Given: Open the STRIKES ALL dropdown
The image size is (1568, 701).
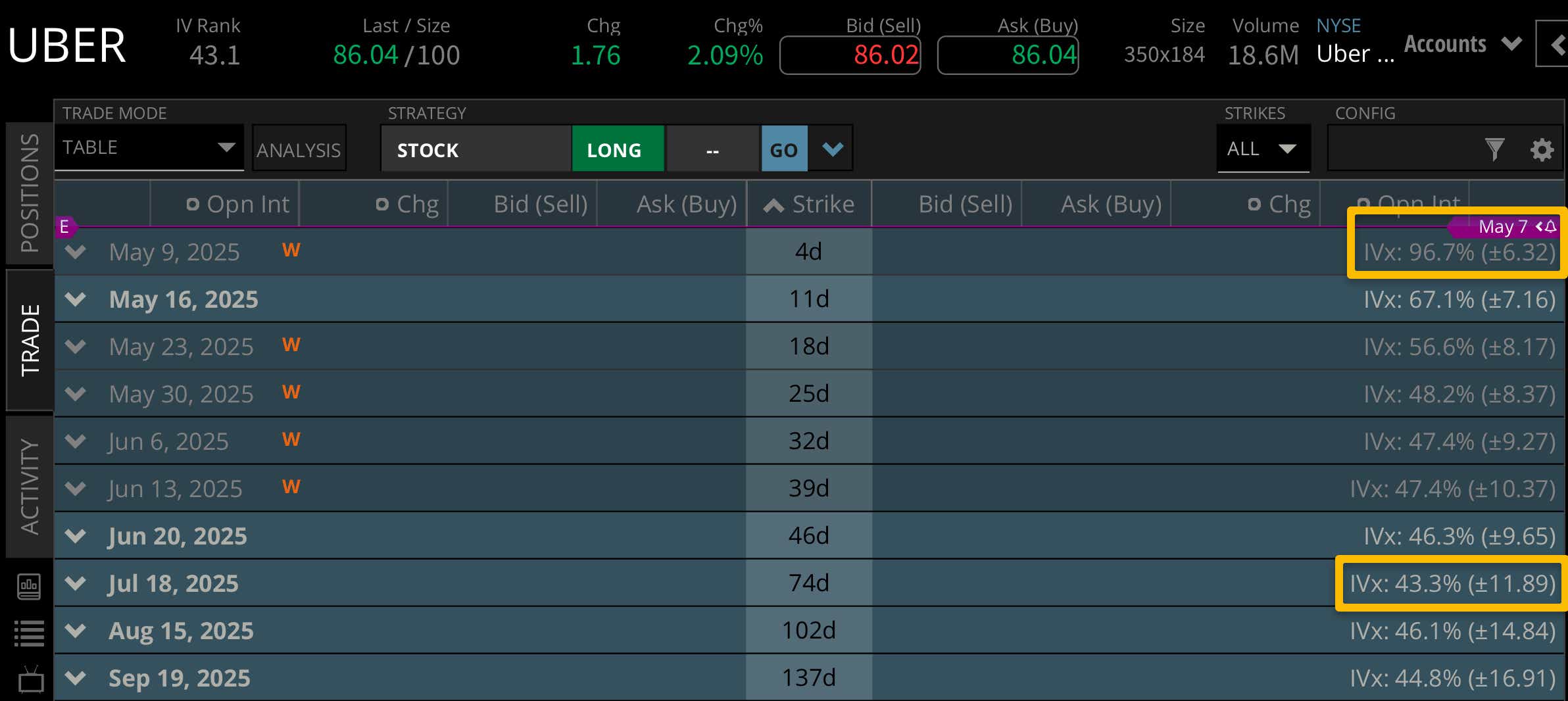Looking at the screenshot, I should tap(1263, 149).
